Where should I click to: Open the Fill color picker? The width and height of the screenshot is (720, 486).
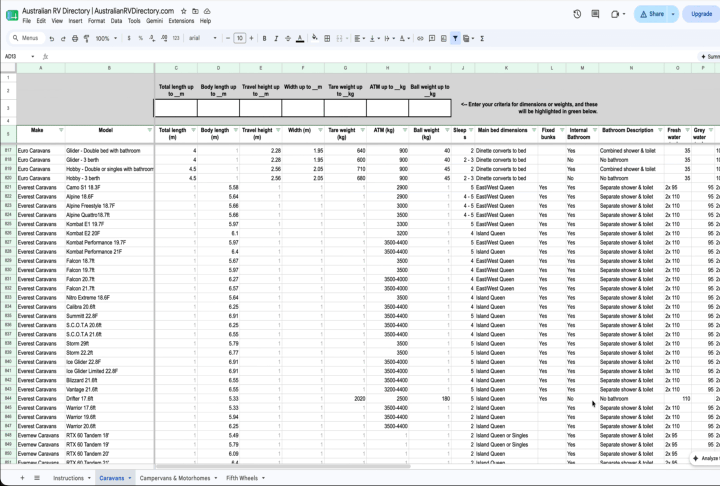[x=315, y=38]
